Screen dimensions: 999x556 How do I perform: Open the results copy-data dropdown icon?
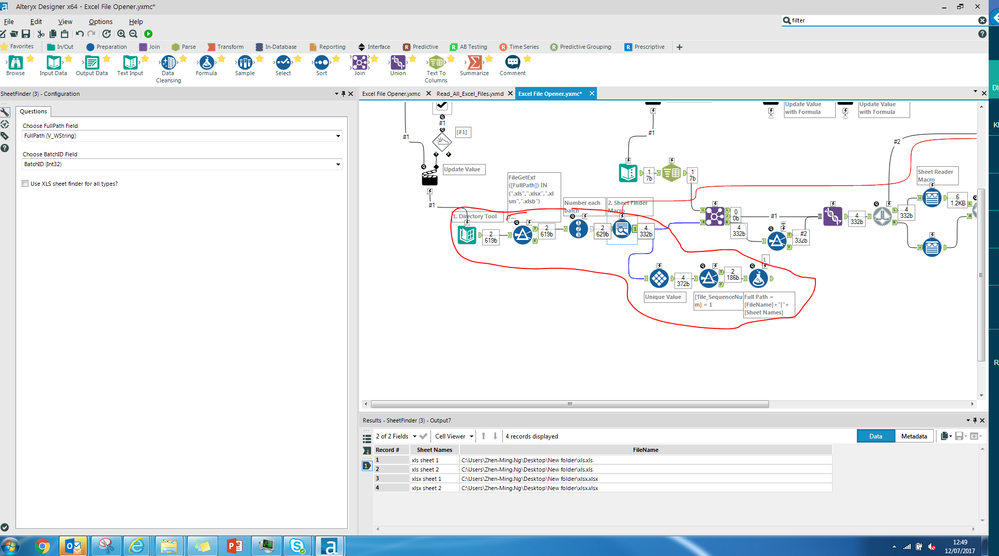click(945, 436)
